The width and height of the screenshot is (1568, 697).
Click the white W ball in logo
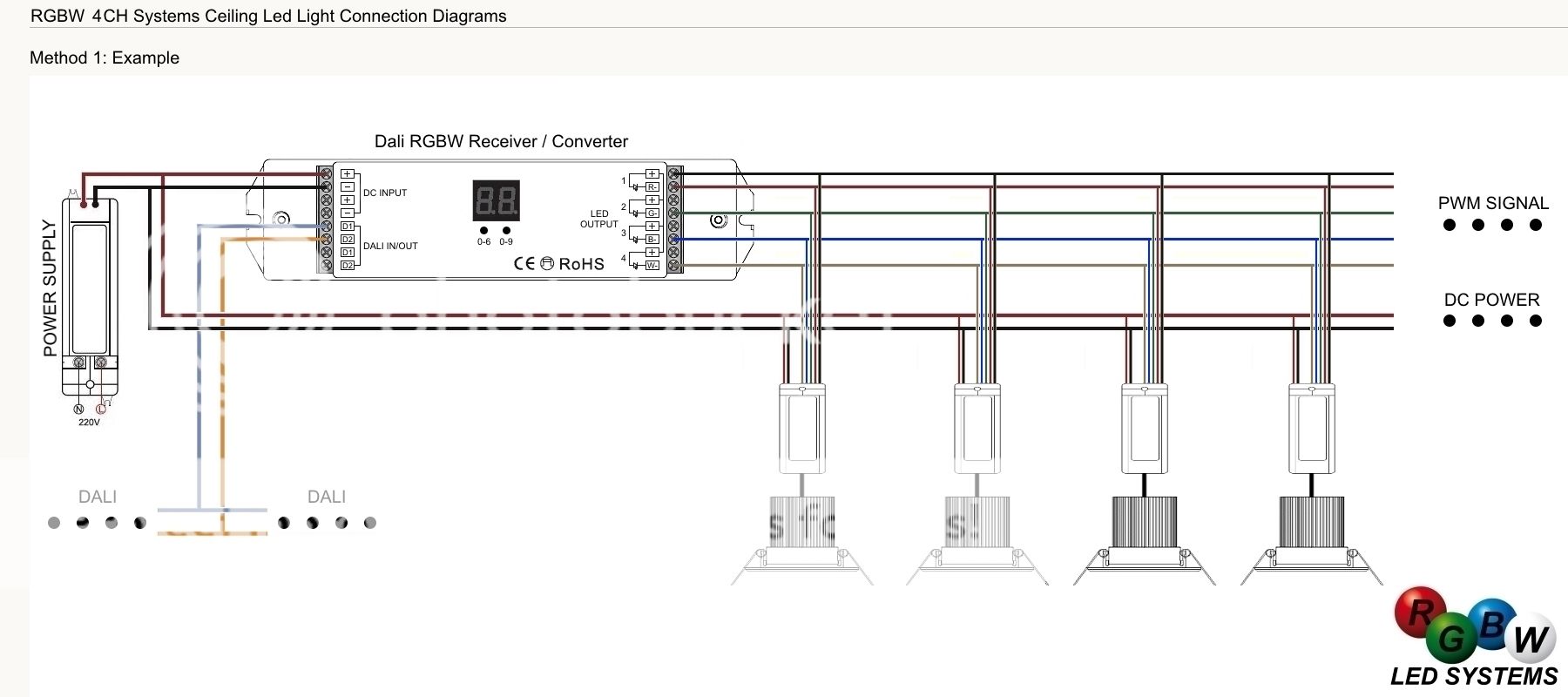(1531, 640)
